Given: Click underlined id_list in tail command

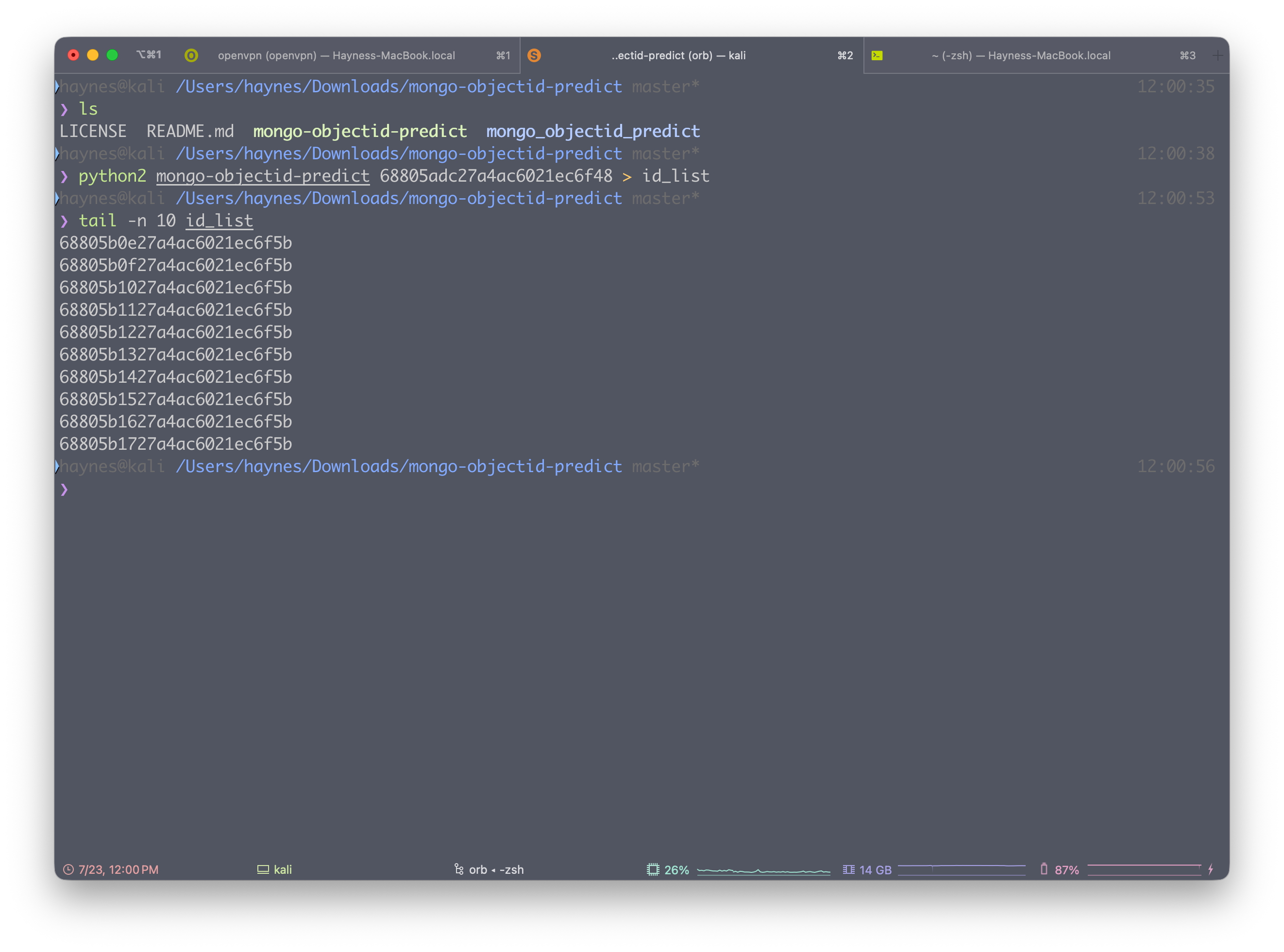Looking at the screenshot, I should coord(219,221).
